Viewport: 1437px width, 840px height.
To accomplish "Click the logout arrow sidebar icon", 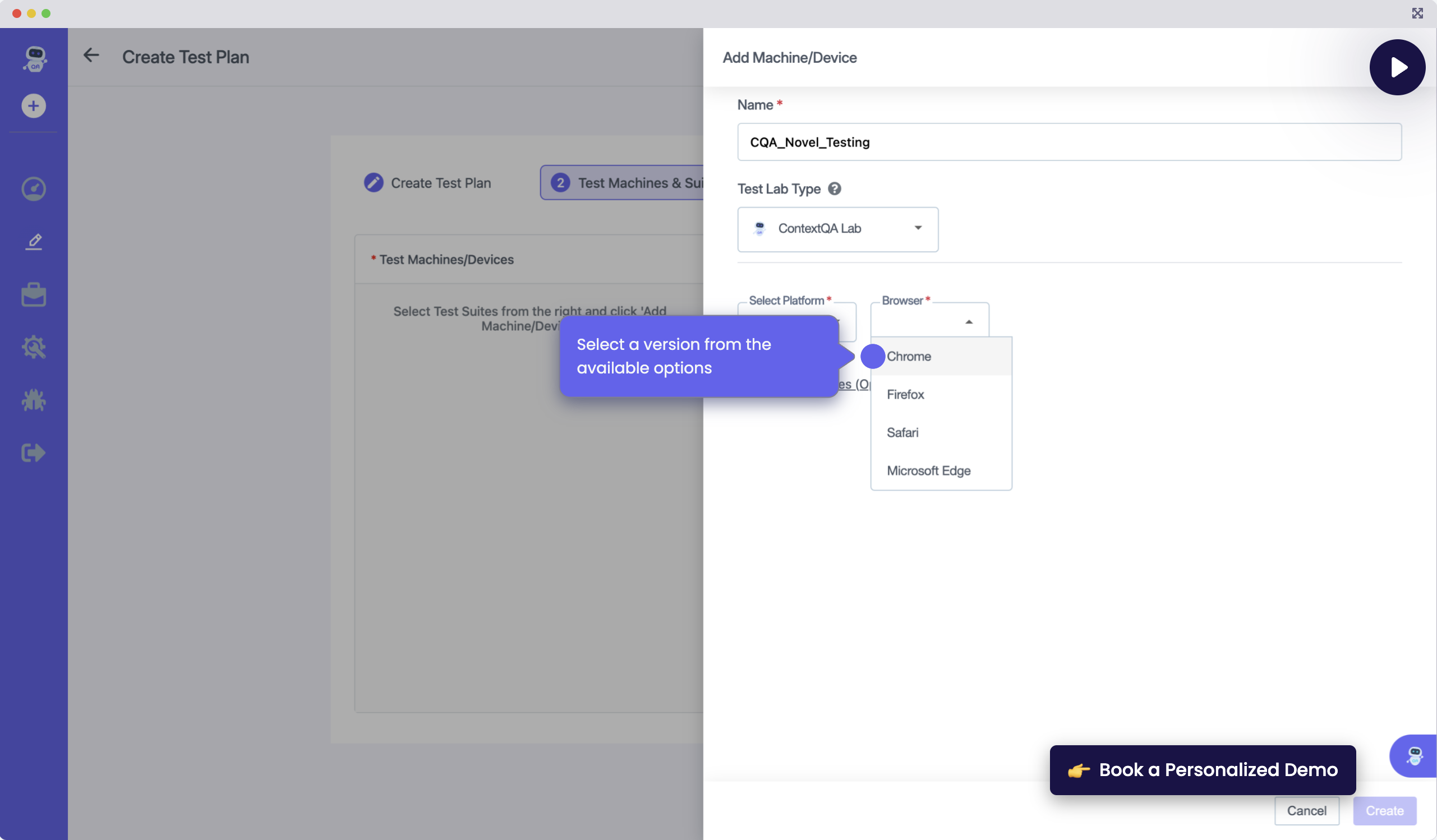I will (x=34, y=453).
